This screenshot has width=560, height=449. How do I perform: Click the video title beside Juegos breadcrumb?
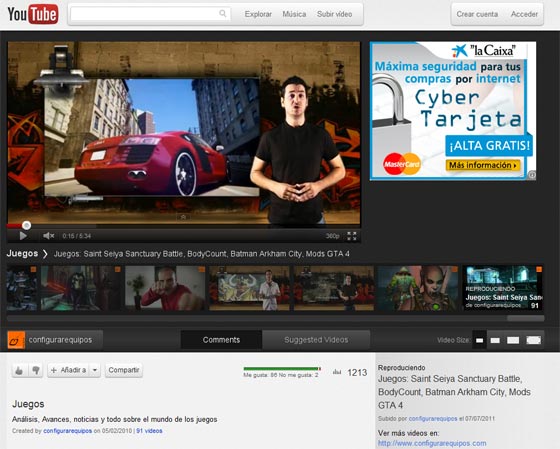pyautogui.click(x=201, y=254)
